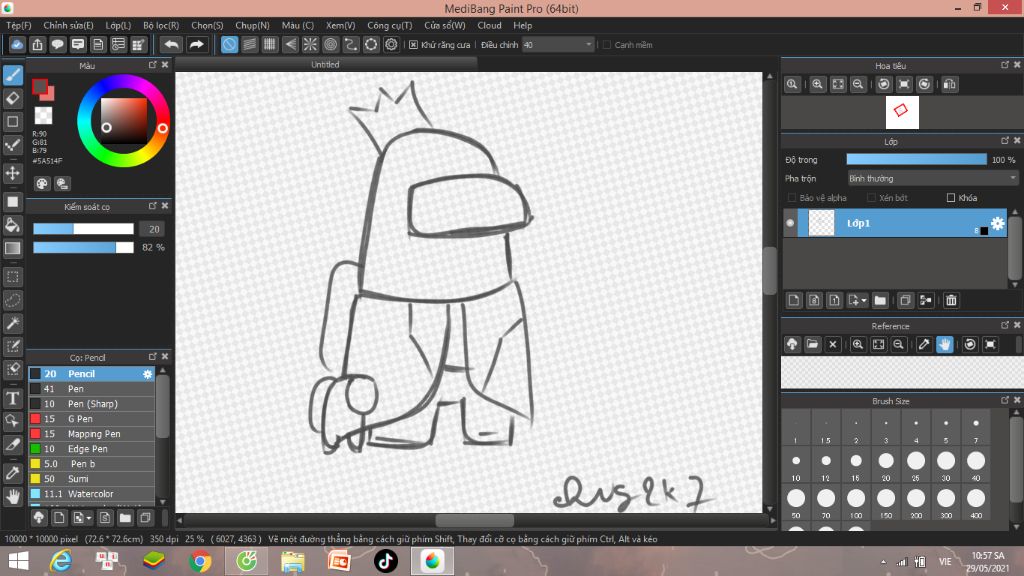Viewport: 1024px width, 576px height.
Task: Adjust the brush size slider
Action: [x=84, y=229]
